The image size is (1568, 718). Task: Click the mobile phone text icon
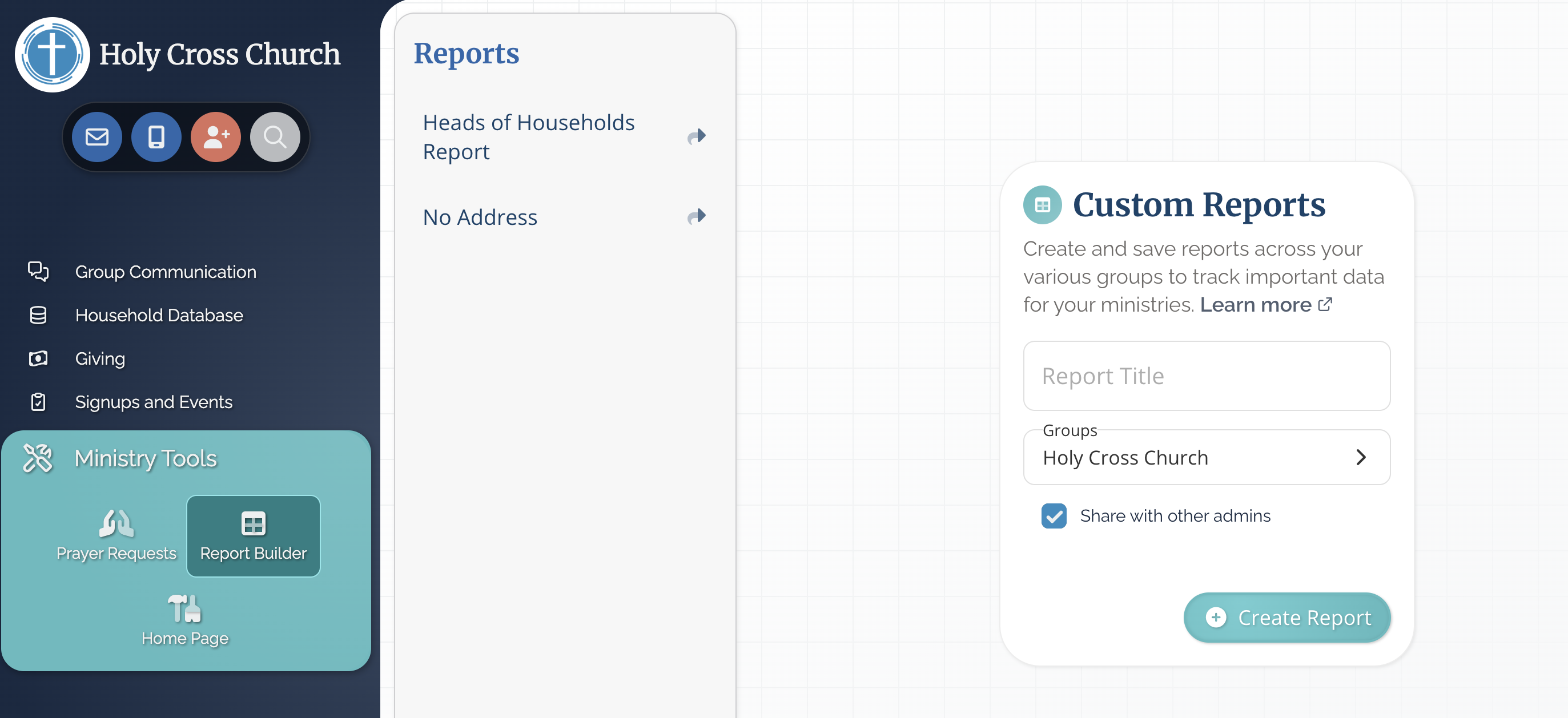(x=156, y=137)
